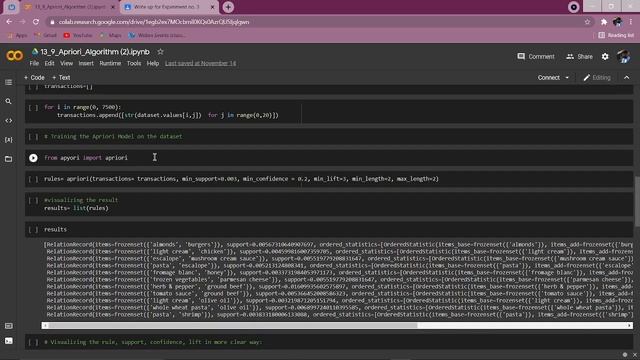Open Find and replace in sidebar
The width and height of the screenshot is (640, 360).
8,101
